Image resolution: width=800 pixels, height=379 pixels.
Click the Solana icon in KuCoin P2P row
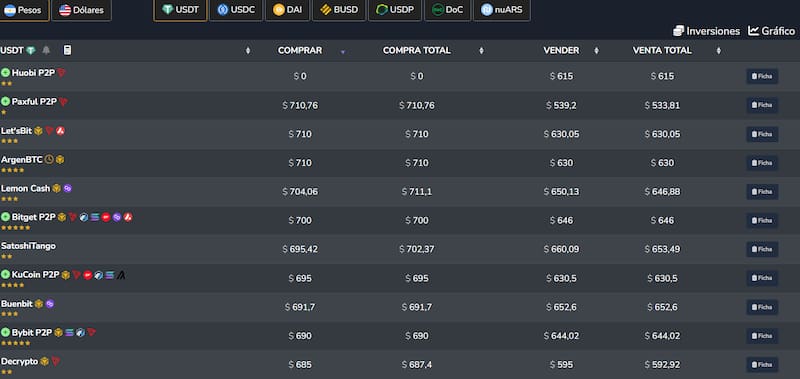point(110,275)
